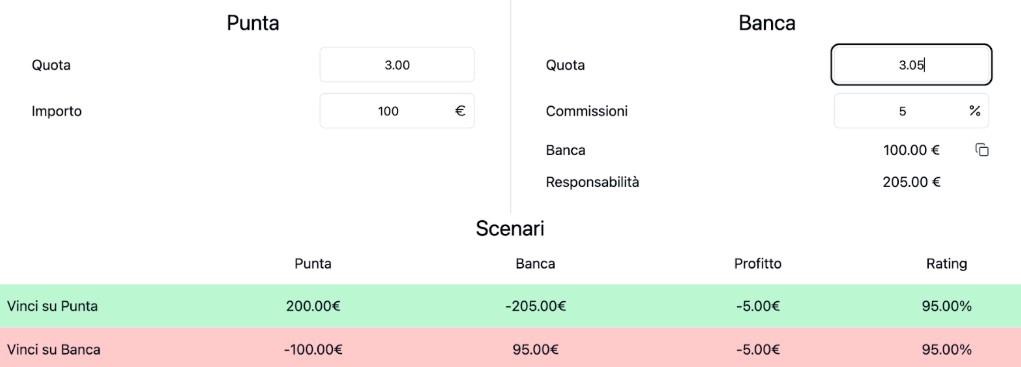1021x367 pixels.
Task: Select the Vinci su Banca scenario row
Action: (x=510, y=349)
